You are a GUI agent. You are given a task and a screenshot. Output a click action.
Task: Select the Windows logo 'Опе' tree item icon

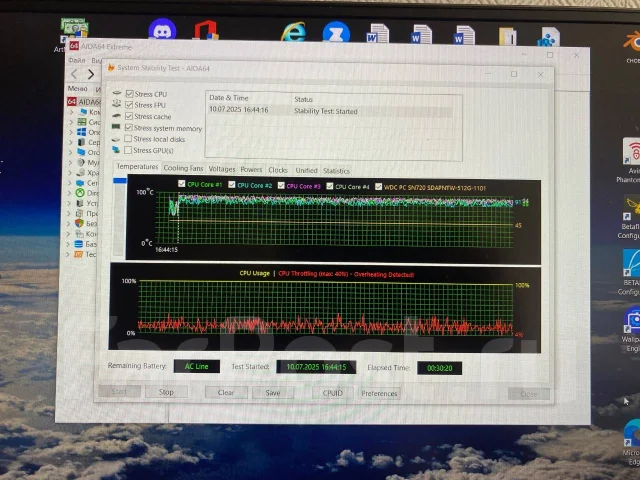pyautogui.click(x=82, y=132)
